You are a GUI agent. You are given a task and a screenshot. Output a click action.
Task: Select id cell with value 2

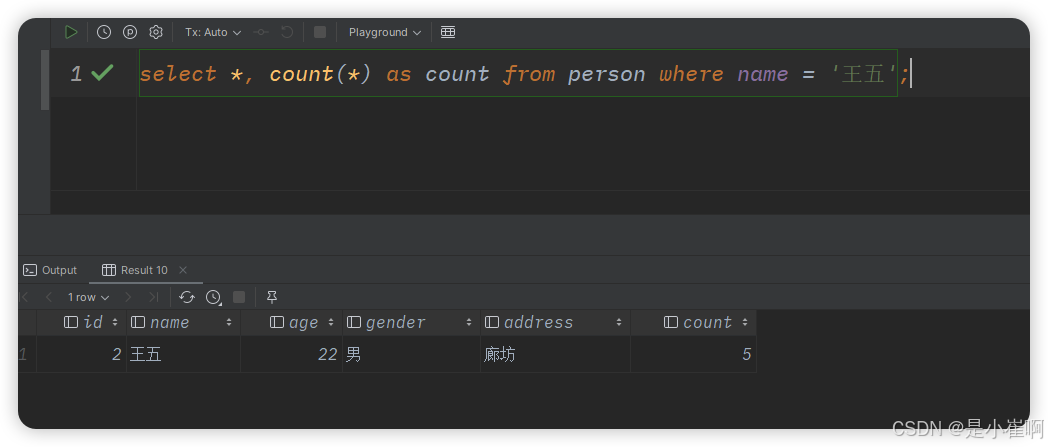82,354
